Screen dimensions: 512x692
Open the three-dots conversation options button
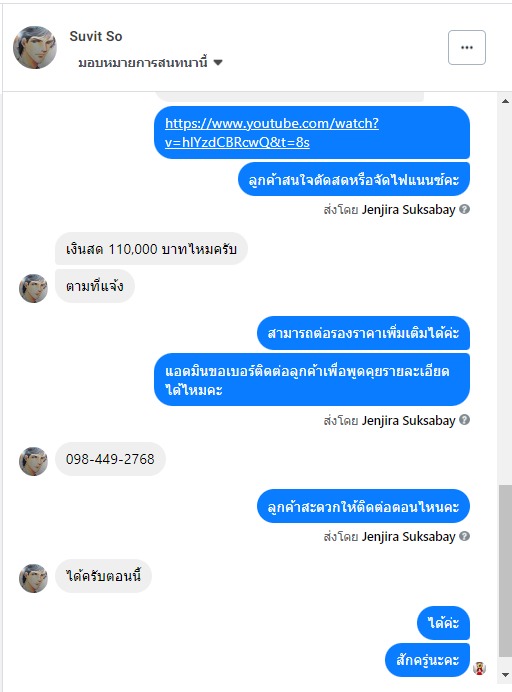coord(467,47)
